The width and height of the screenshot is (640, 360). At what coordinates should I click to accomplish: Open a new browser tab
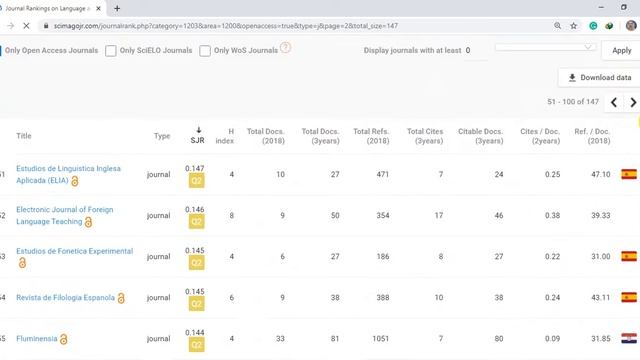point(117,8)
